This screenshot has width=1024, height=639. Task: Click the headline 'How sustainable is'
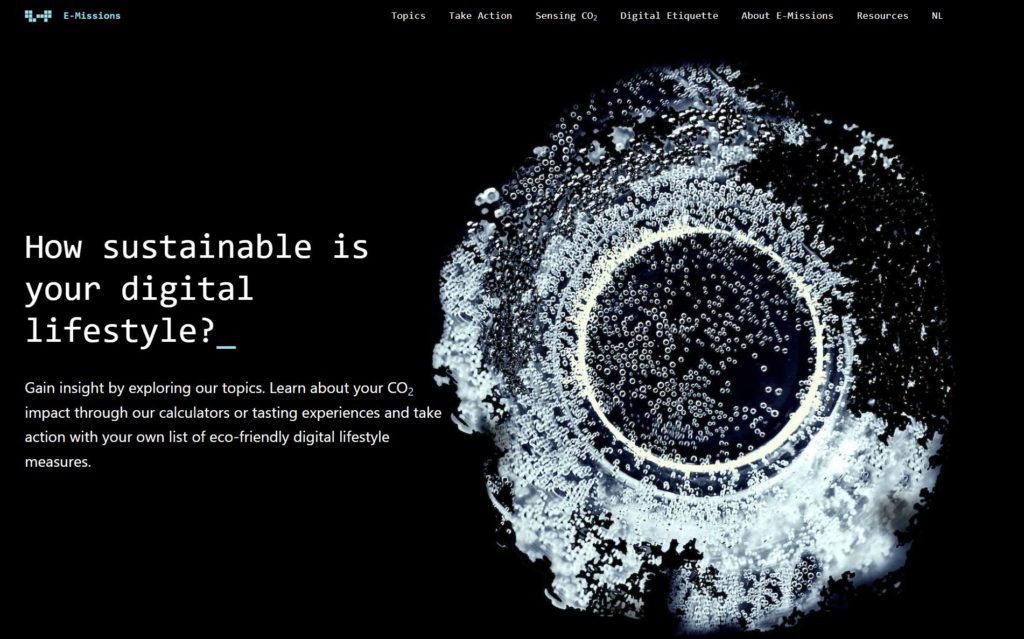click(x=197, y=248)
